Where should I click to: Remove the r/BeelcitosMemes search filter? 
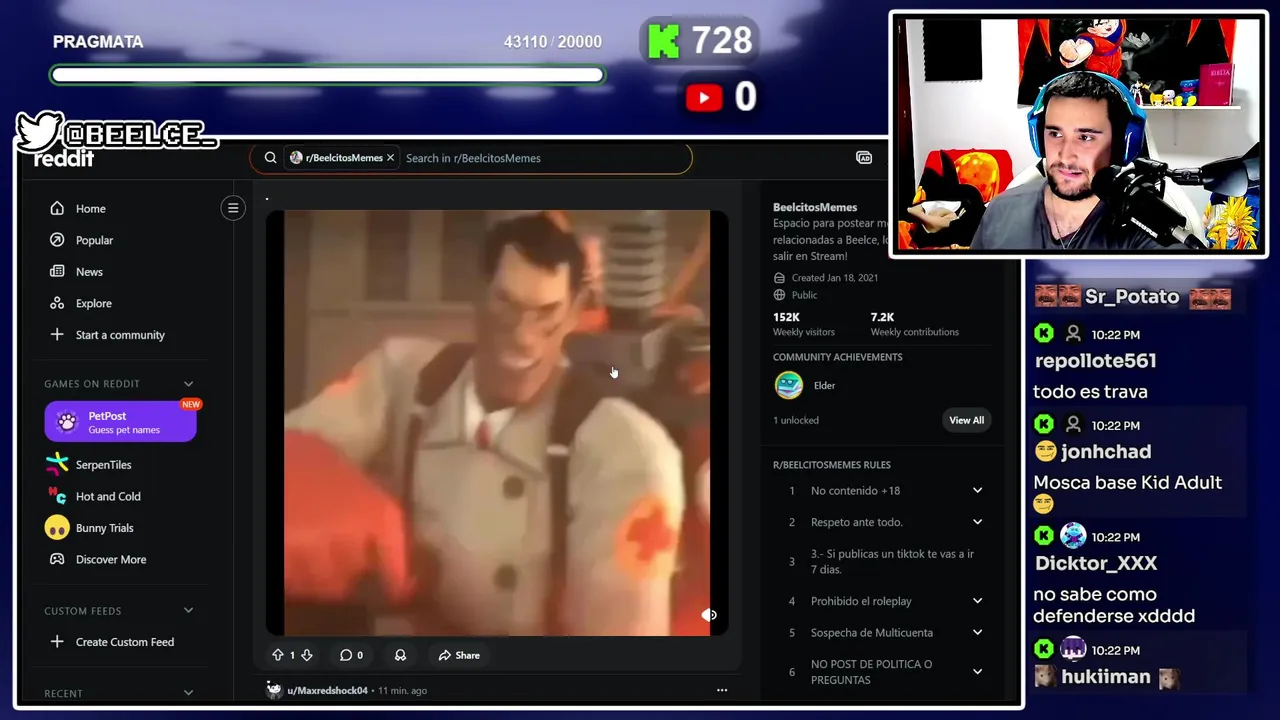[390, 158]
